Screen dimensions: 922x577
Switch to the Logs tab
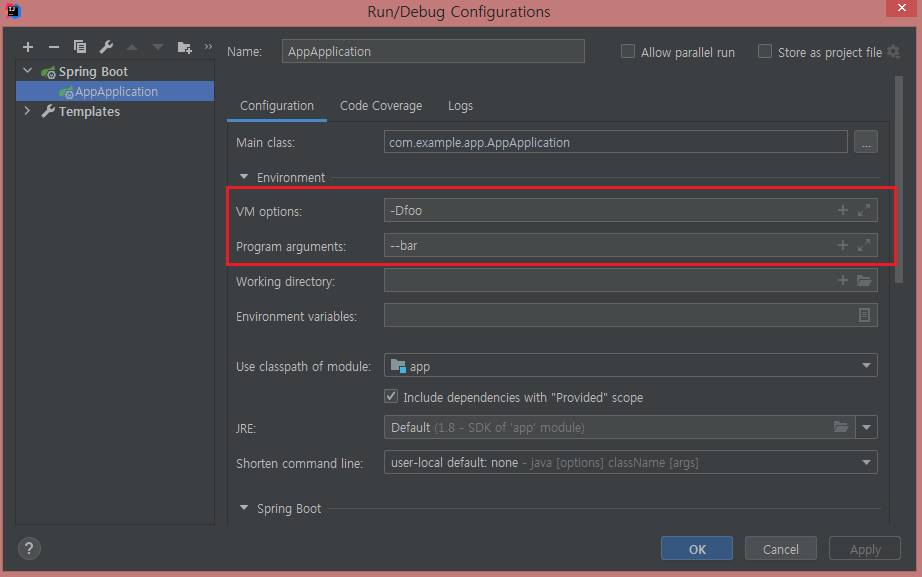[x=460, y=106]
